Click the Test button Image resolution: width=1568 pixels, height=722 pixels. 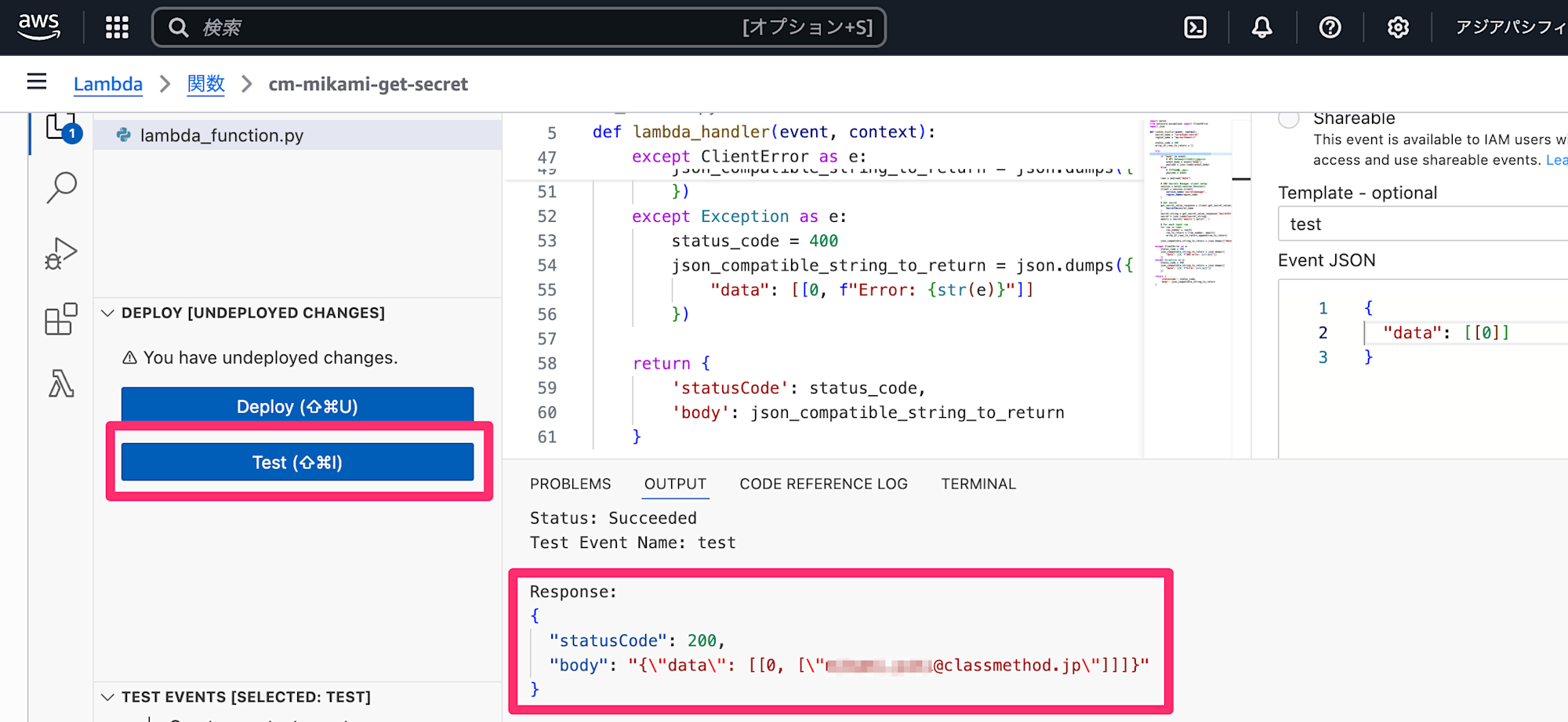click(297, 463)
